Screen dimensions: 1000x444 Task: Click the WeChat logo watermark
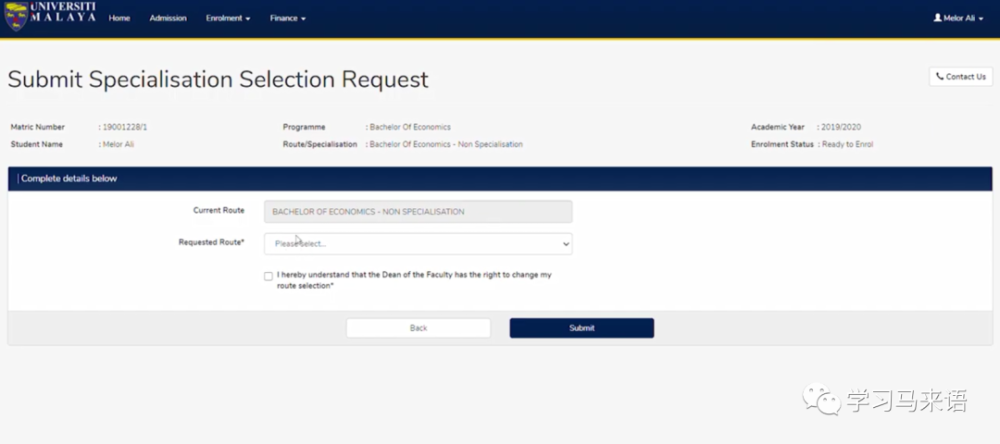[x=824, y=401]
